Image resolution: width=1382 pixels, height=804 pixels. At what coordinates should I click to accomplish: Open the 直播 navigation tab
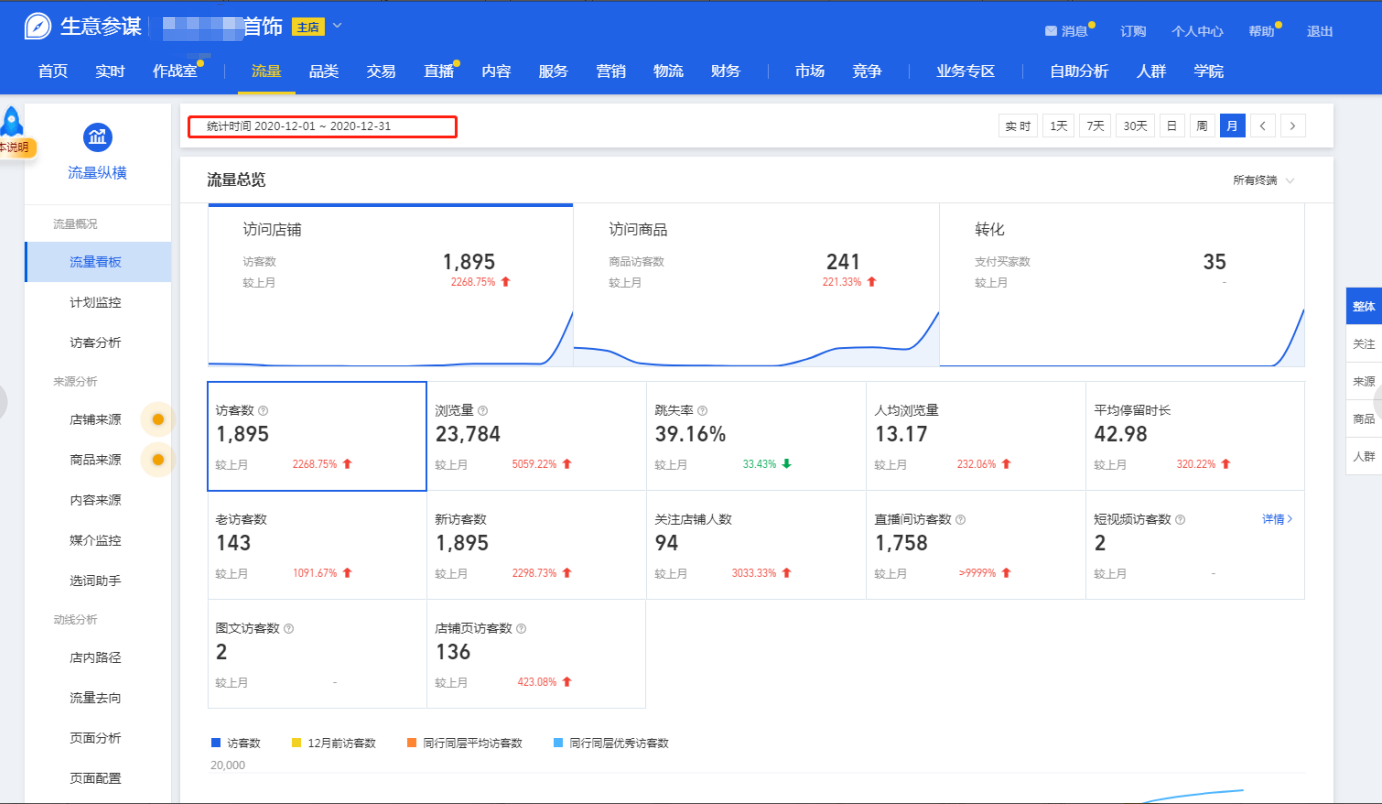(438, 71)
